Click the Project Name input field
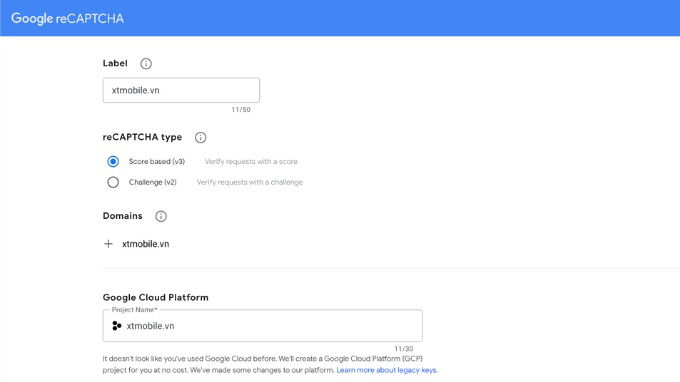This screenshot has width=680, height=382. tap(263, 326)
